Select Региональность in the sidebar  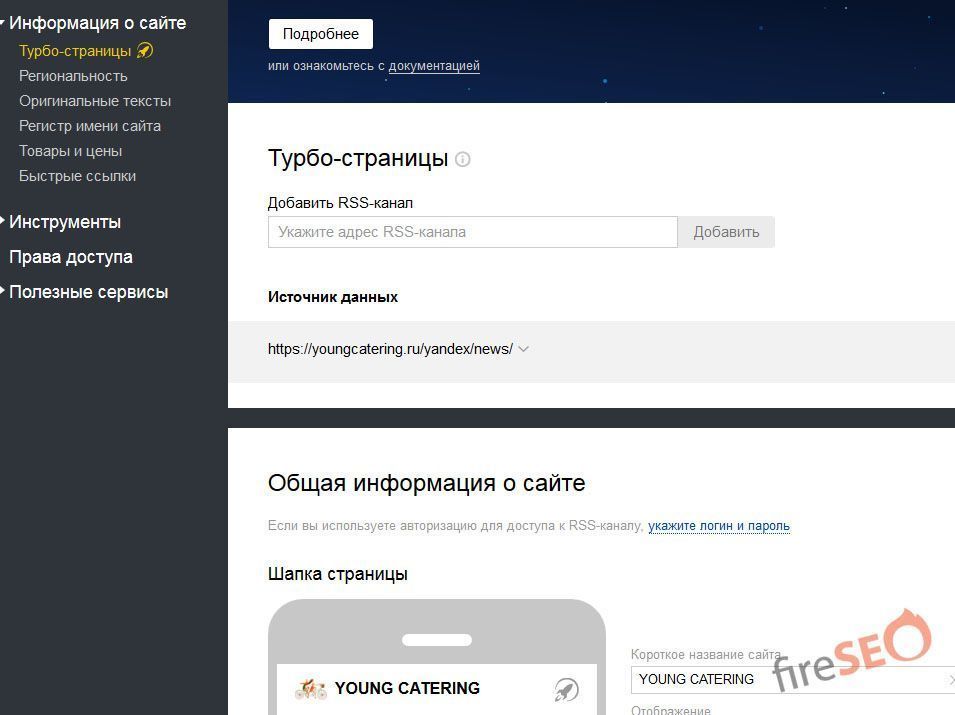click(73, 75)
